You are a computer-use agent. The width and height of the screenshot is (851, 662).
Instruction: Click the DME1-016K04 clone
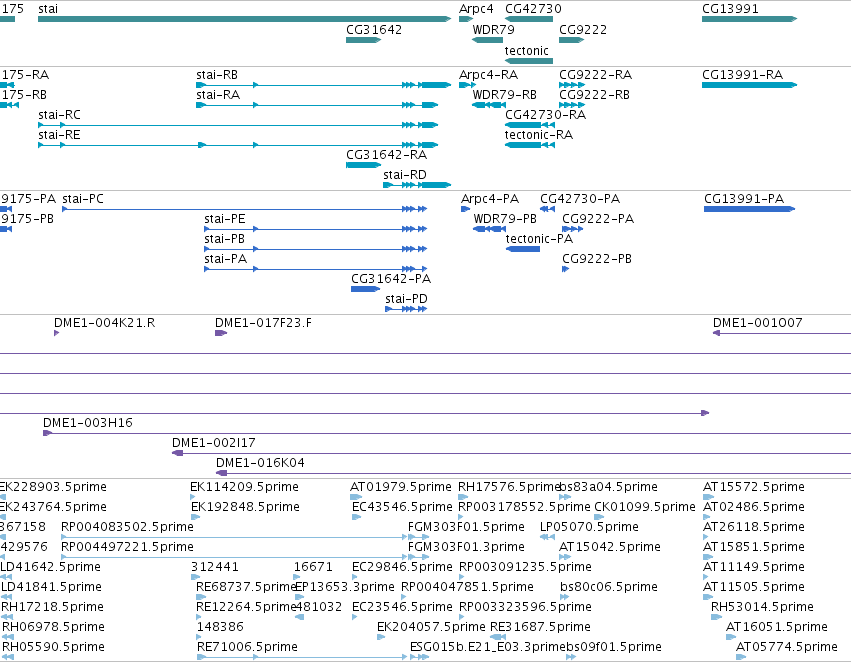coord(534,474)
